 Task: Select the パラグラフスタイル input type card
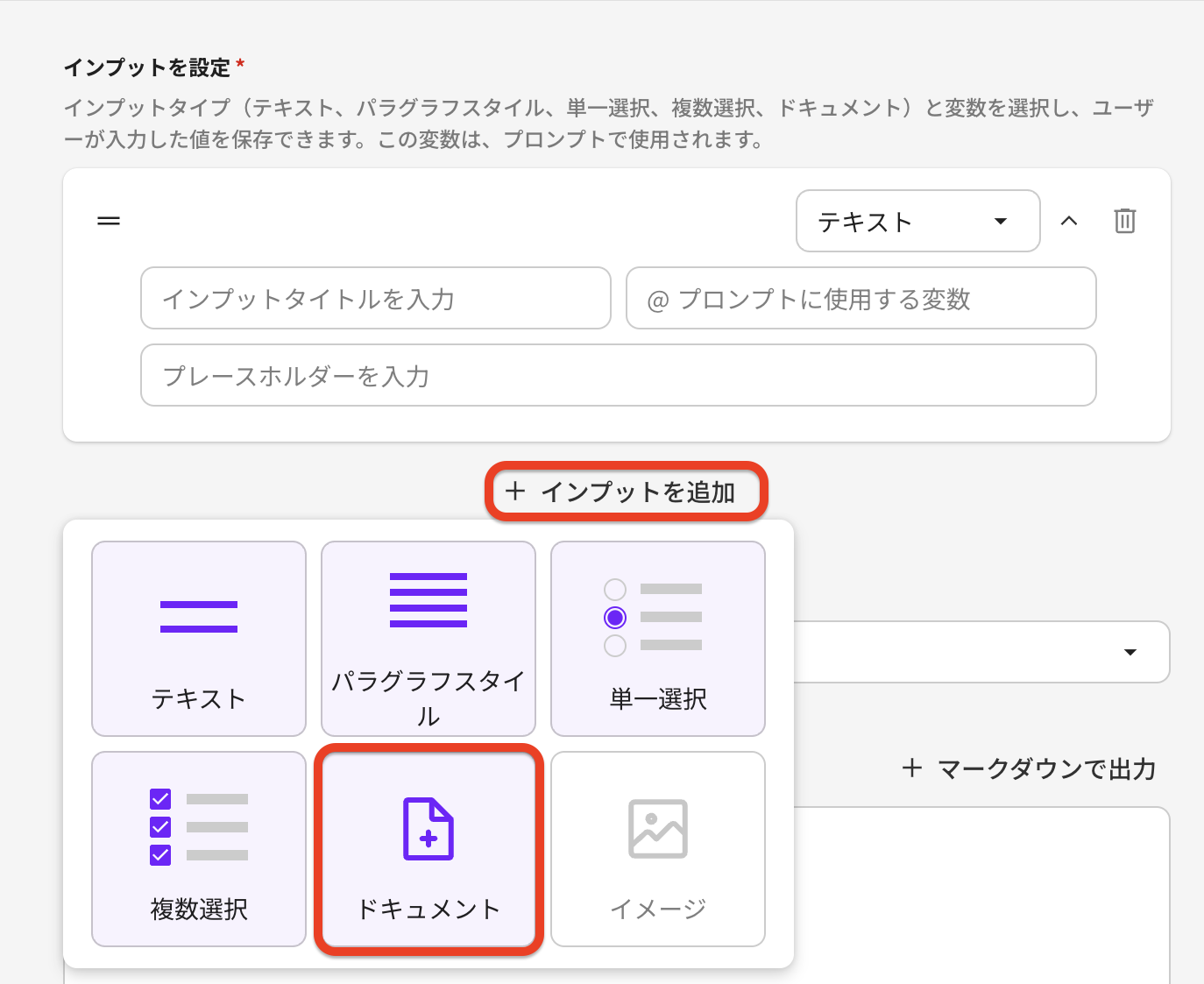pos(428,639)
